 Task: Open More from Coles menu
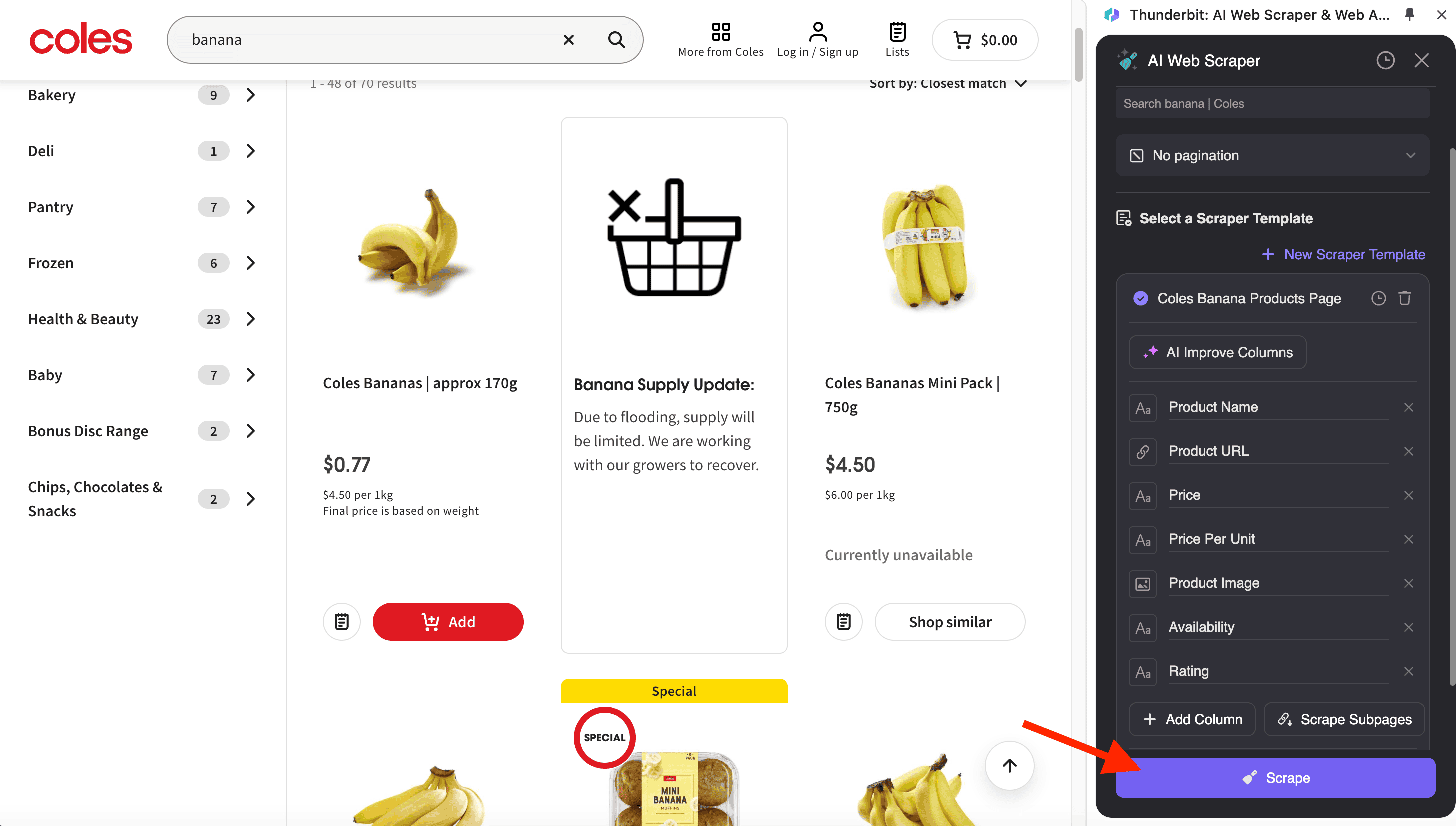(x=720, y=39)
